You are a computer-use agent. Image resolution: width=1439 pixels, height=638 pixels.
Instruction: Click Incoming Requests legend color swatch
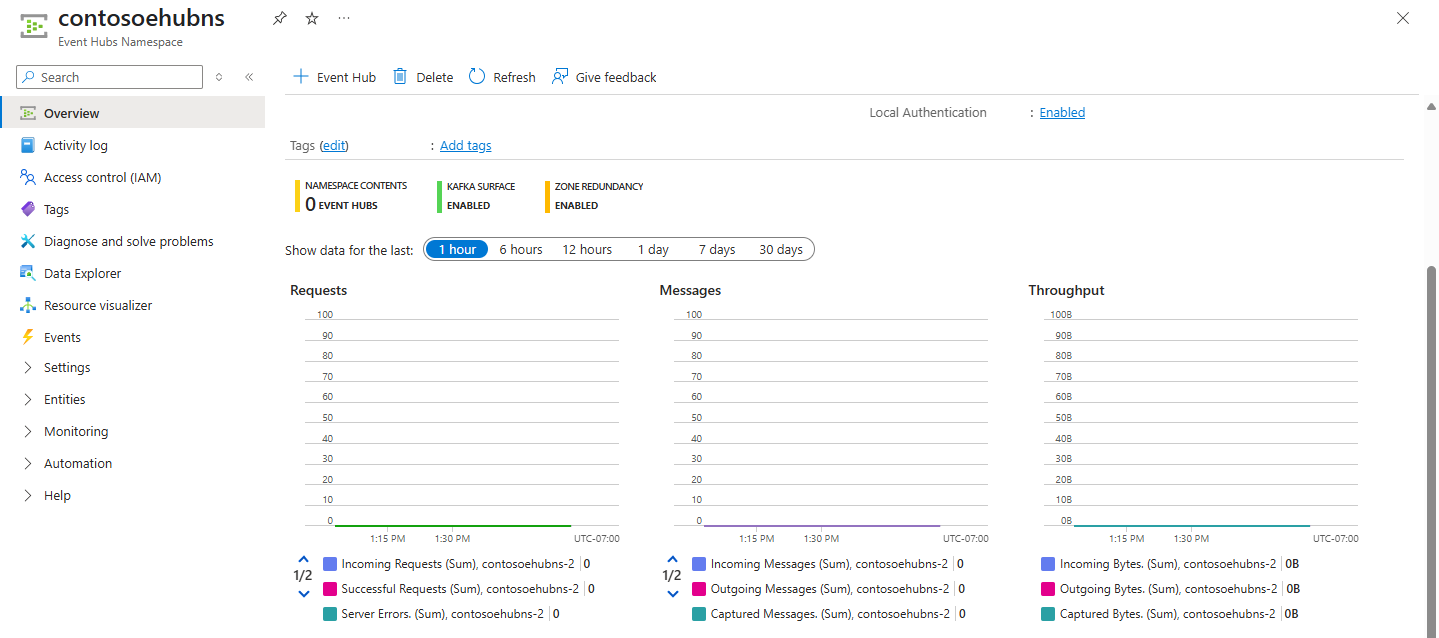(330, 564)
